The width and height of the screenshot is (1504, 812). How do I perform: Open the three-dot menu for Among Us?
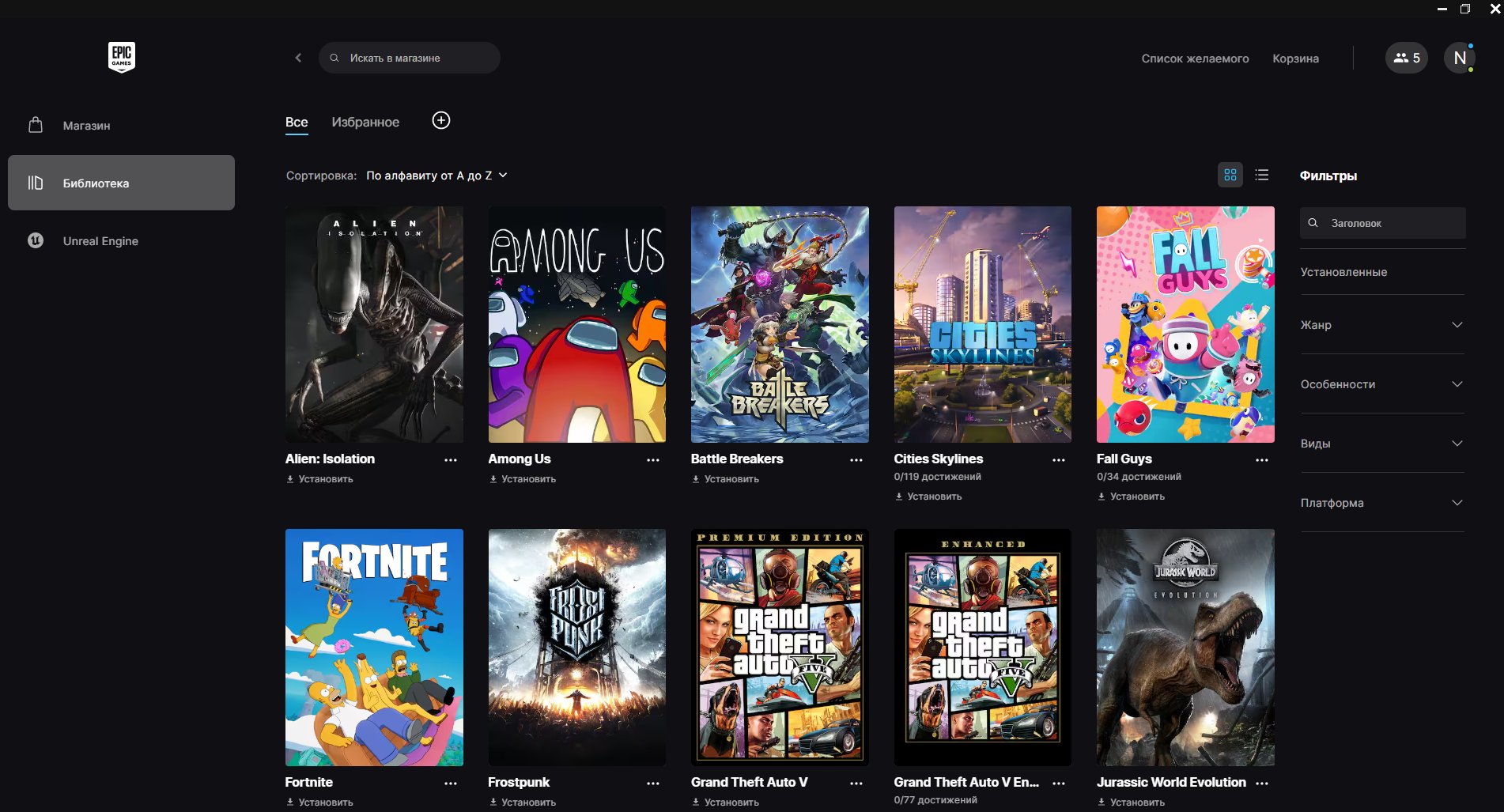pos(652,460)
